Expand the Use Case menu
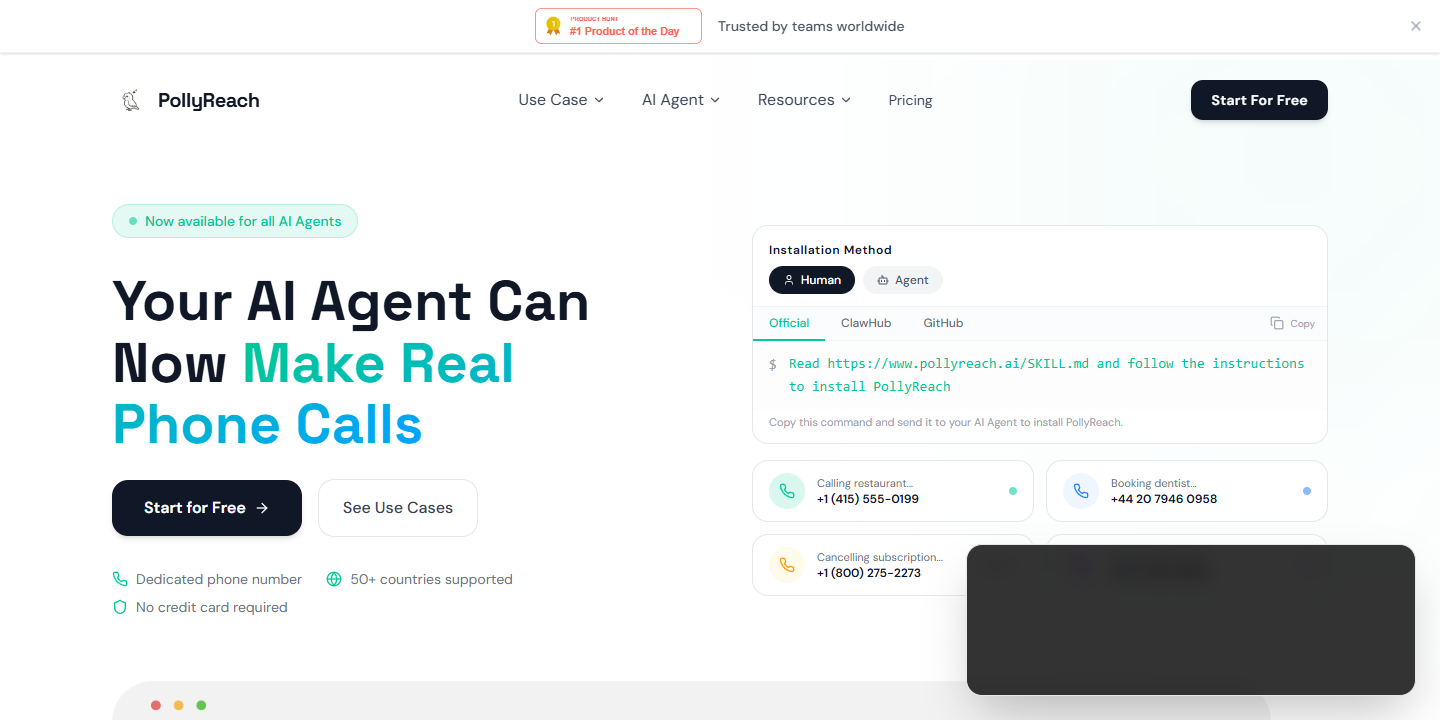This screenshot has height=720, width=1440. pyautogui.click(x=561, y=100)
